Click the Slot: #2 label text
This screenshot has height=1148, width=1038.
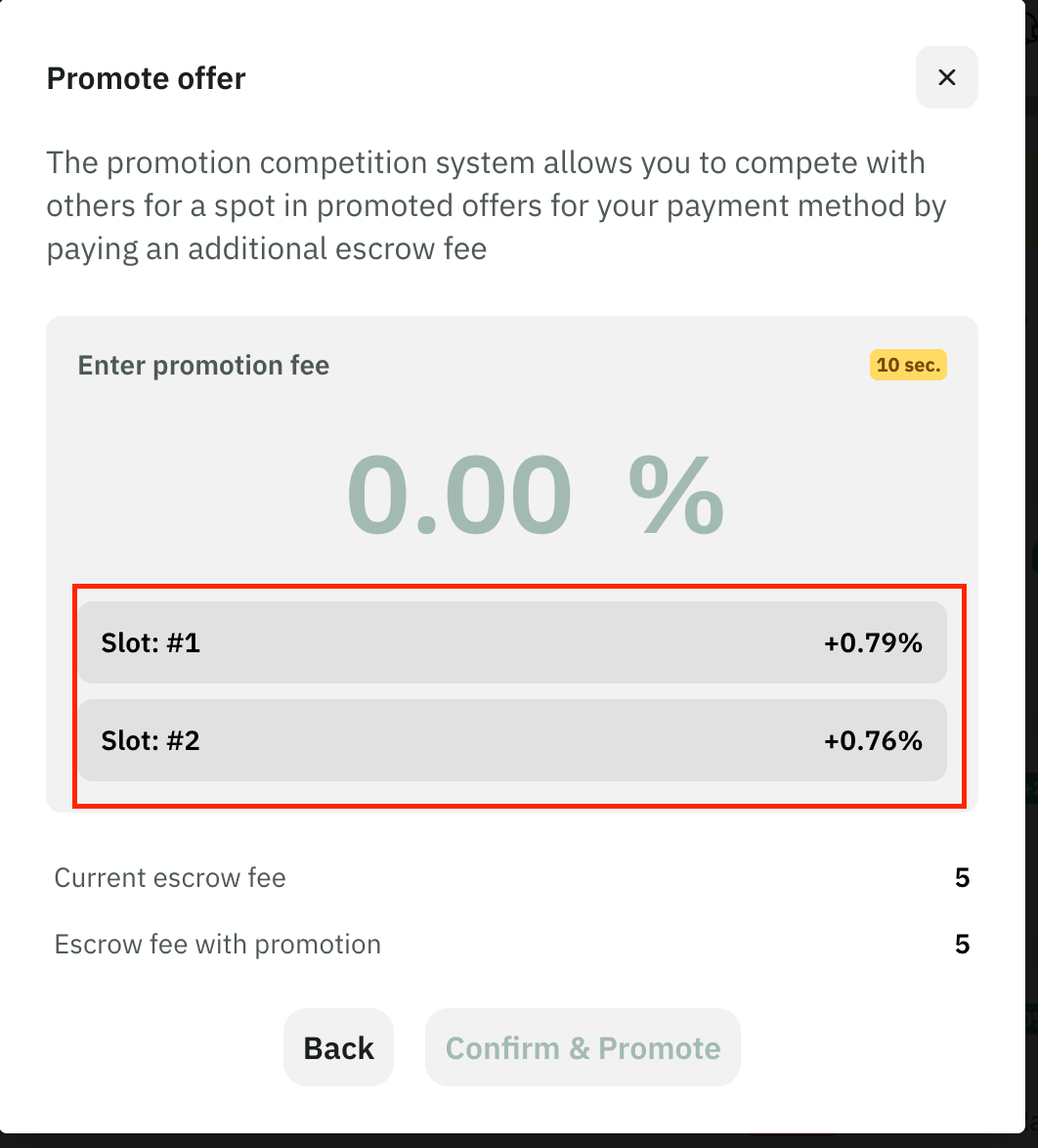[151, 740]
